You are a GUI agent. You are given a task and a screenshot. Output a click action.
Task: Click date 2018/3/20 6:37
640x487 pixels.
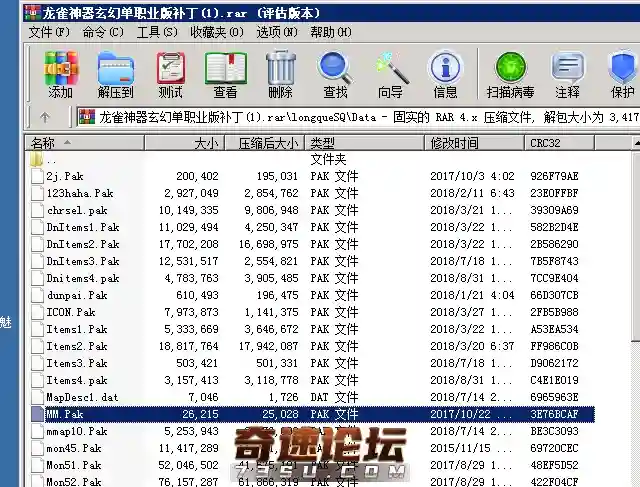point(472,346)
